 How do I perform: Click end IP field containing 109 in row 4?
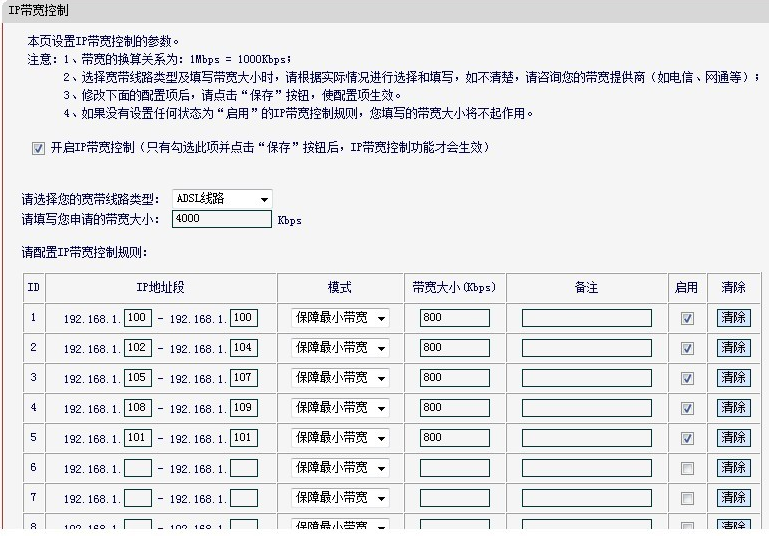coord(243,408)
